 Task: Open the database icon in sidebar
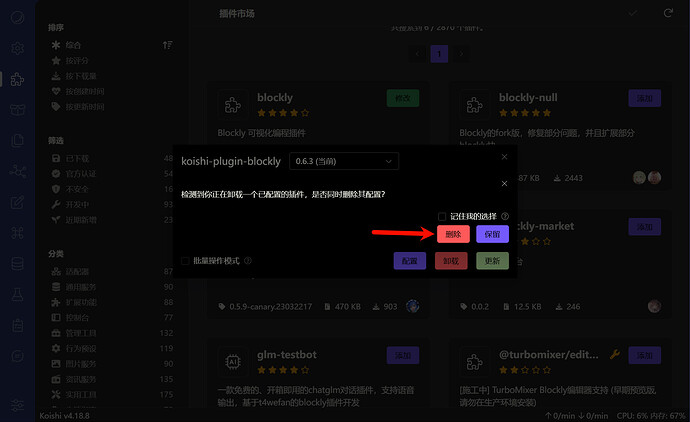point(17,264)
